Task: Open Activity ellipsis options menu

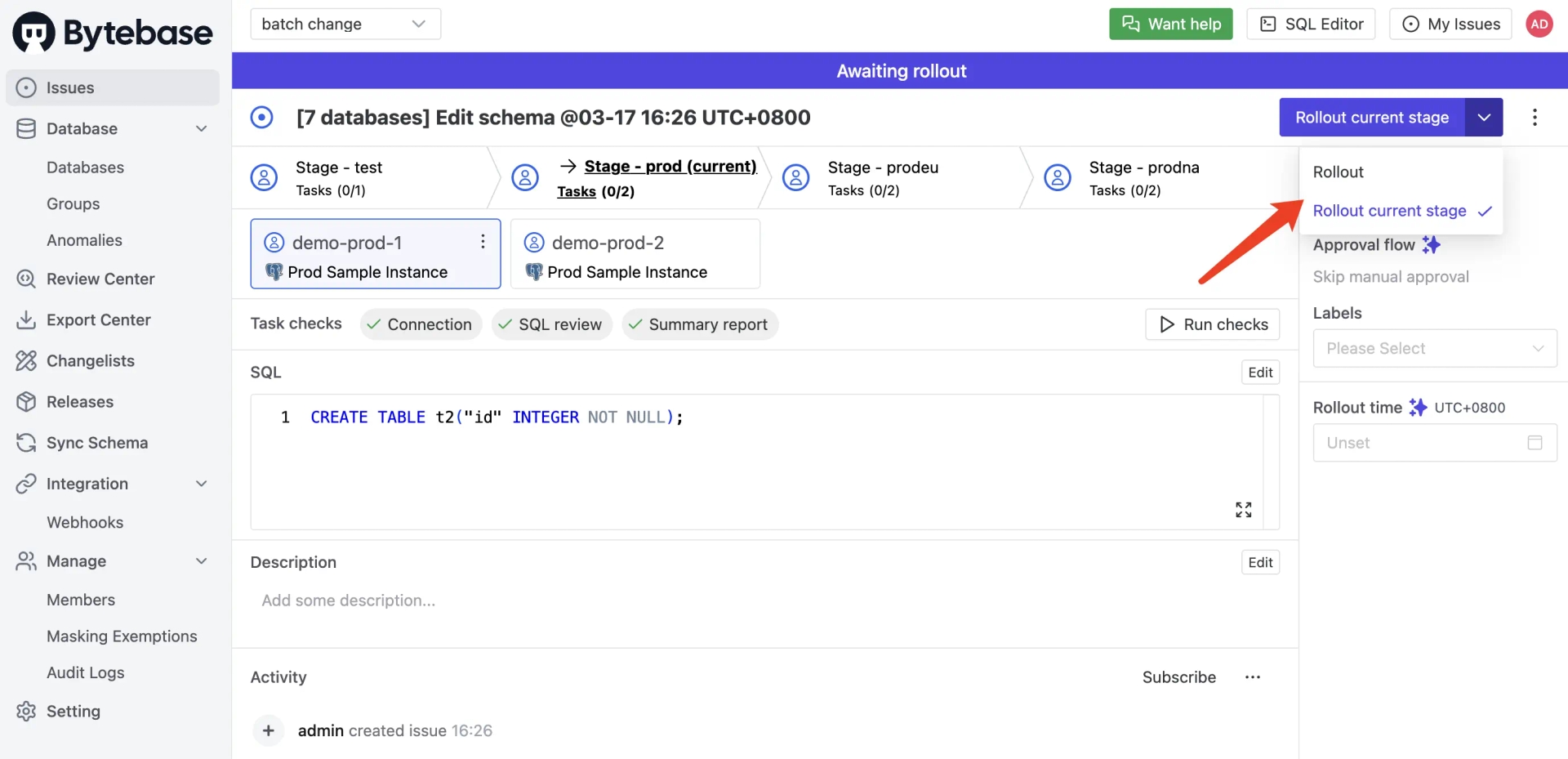Action: click(1253, 677)
